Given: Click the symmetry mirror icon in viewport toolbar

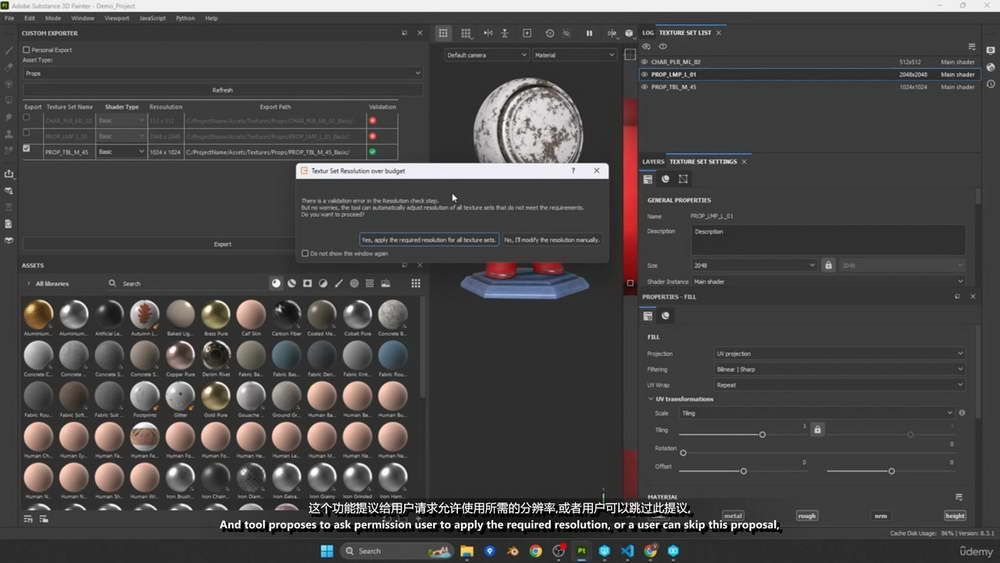Looking at the screenshot, I should 488,33.
